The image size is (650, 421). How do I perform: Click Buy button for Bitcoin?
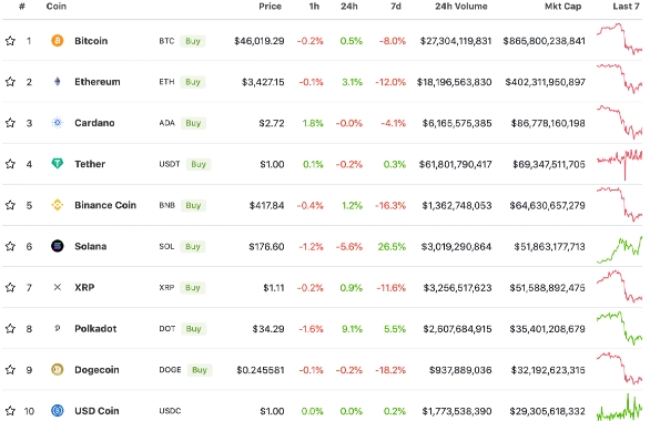point(193,41)
